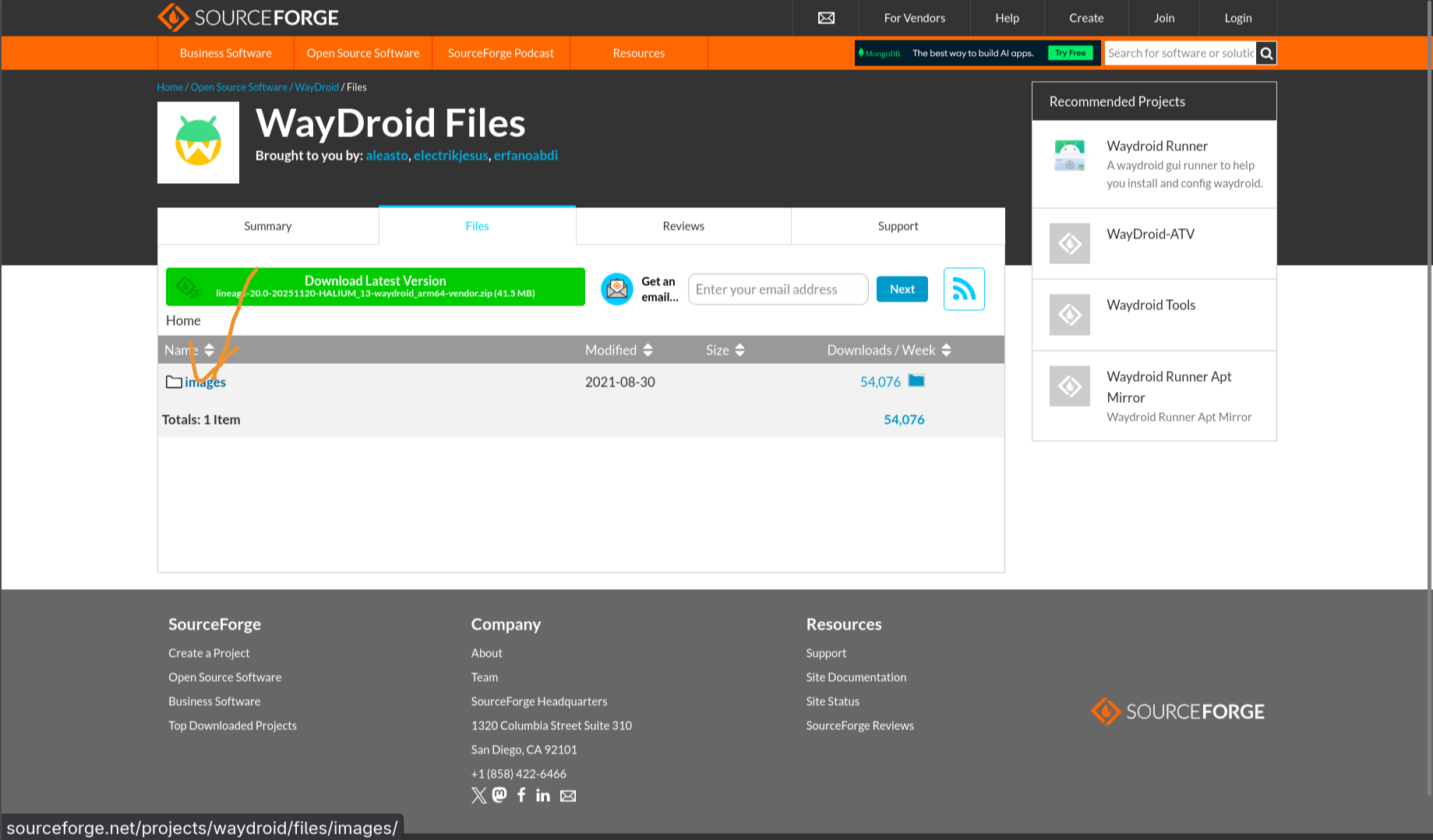This screenshot has width=1433, height=840.
Task: Open the RSS feed icon next to Next button
Action: (964, 288)
